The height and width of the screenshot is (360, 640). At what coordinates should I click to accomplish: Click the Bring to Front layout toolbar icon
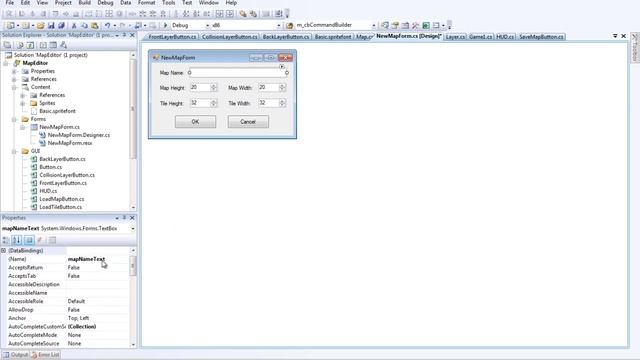(x=243, y=14)
